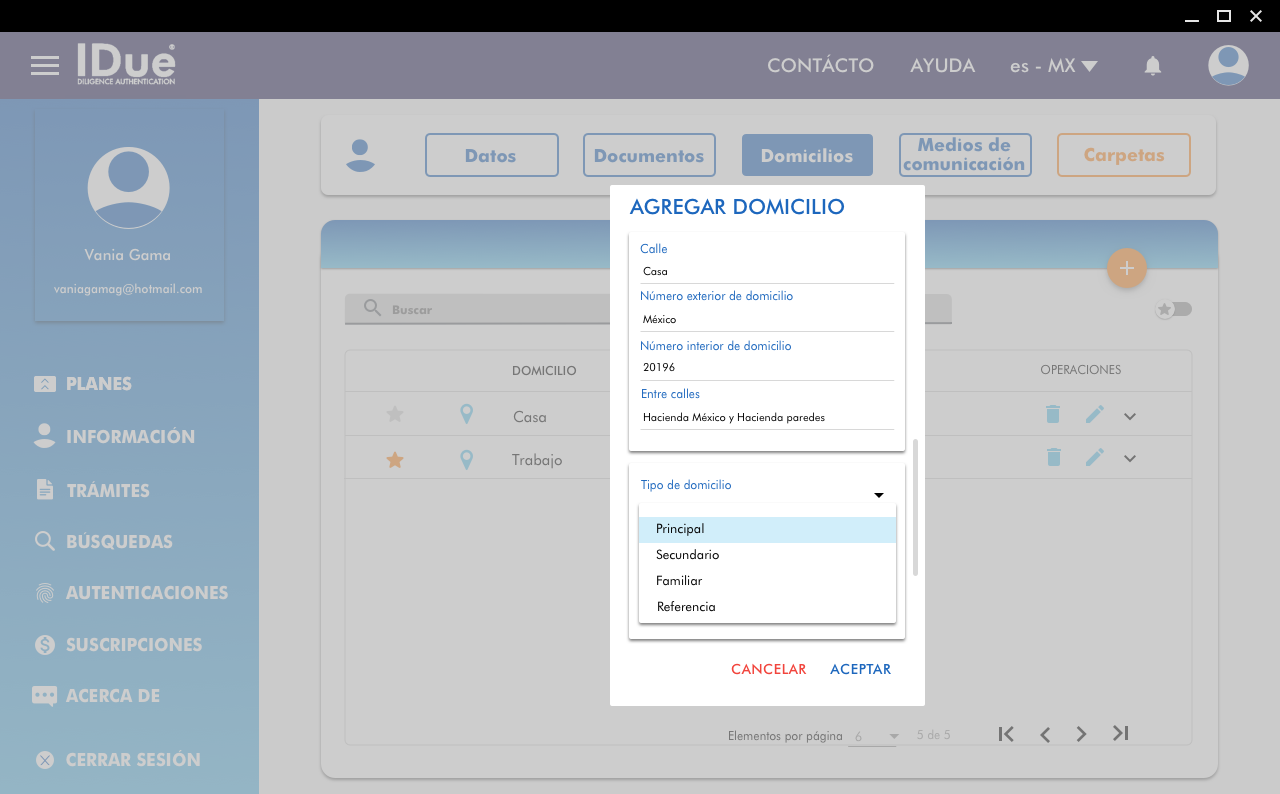Click the location pin for Casa
The image size is (1280, 794).
[466, 415]
